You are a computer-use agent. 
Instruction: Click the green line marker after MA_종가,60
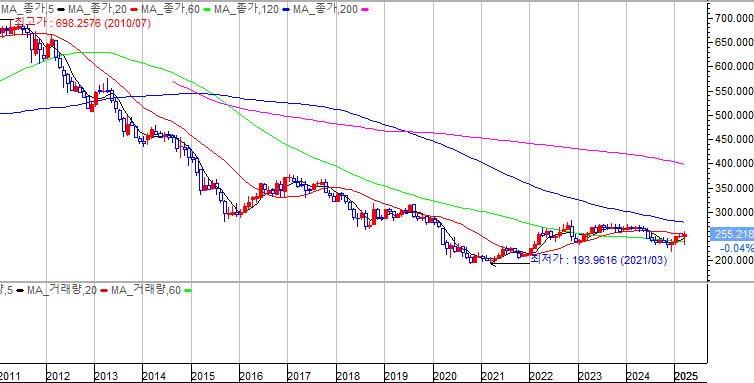click(x=206, y=9)
